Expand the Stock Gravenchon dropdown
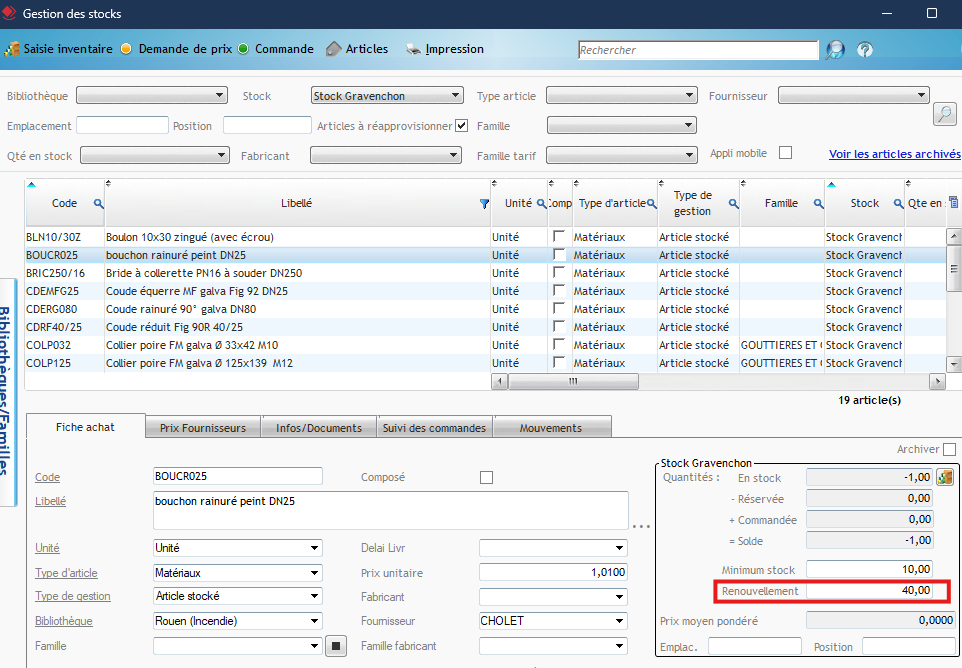Viewport: 962px width, 668px height. click(x=456, y=96)
